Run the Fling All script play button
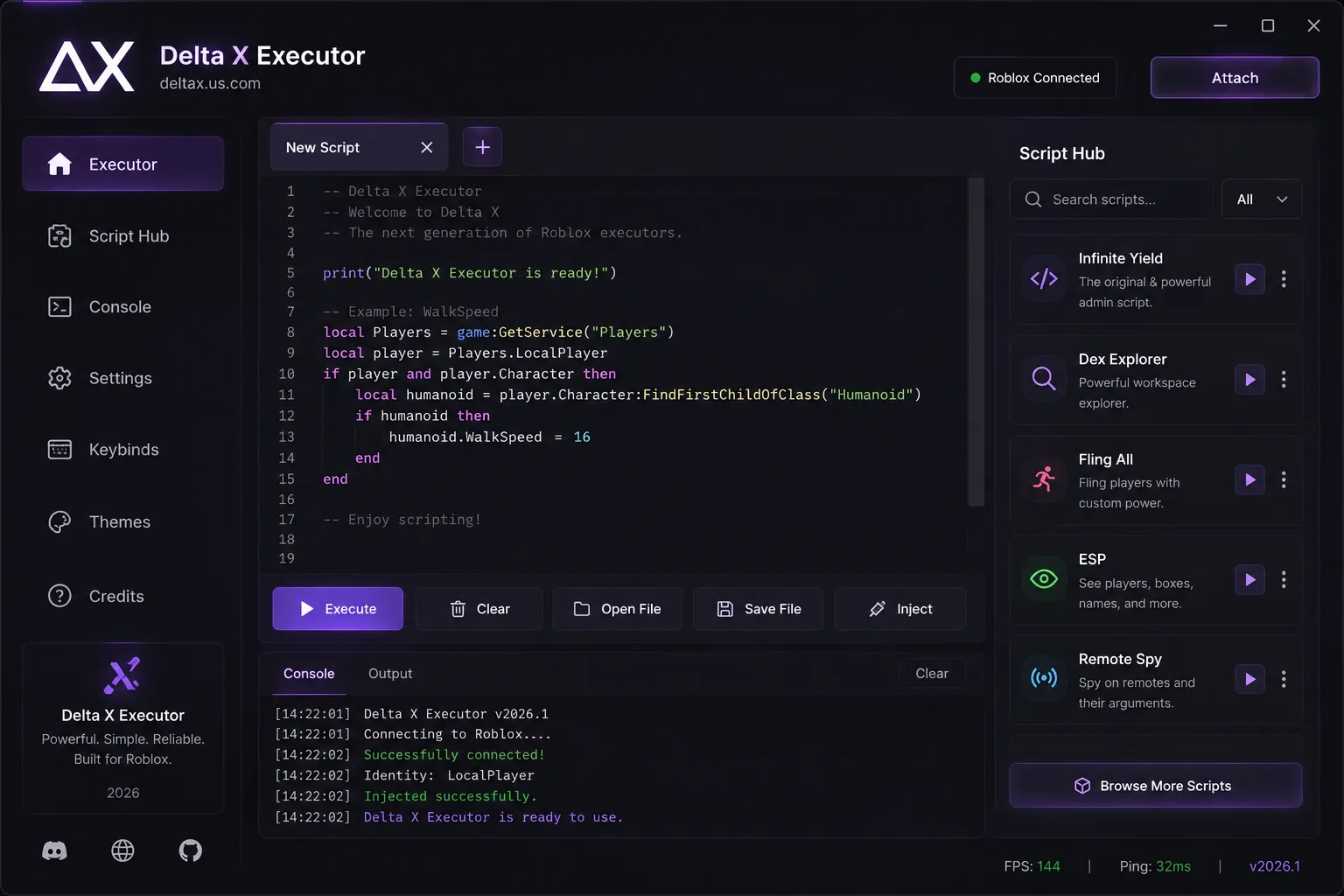 pos(1249,479)
